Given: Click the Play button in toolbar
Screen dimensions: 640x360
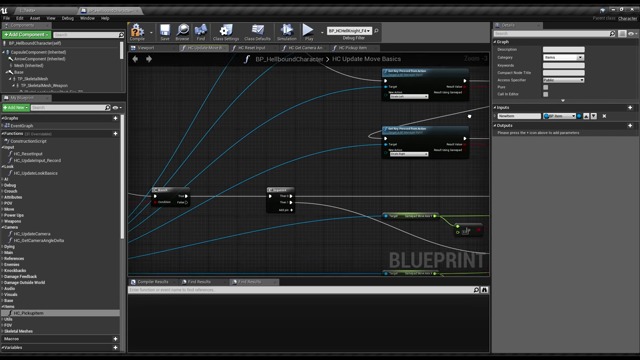Looking at the screenshot, I should click(308, 32).
